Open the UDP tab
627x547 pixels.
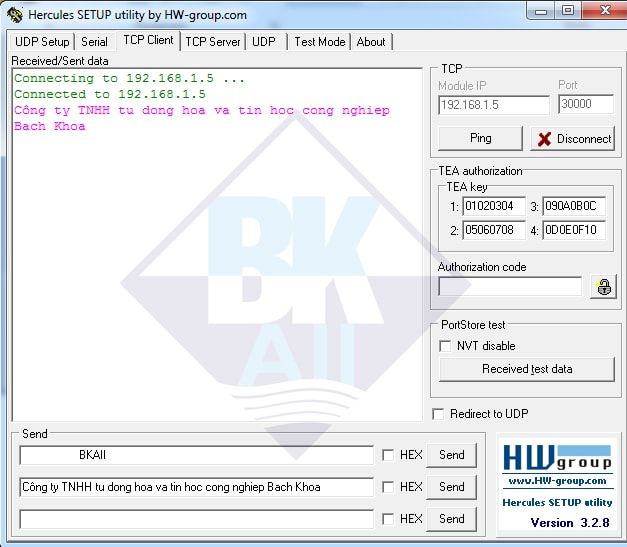click(264, 42)
